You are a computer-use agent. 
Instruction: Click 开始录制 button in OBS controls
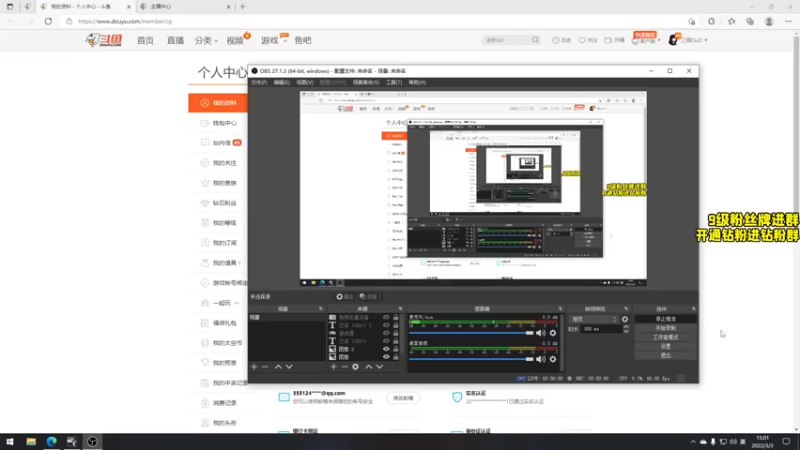tap(665, 328)
